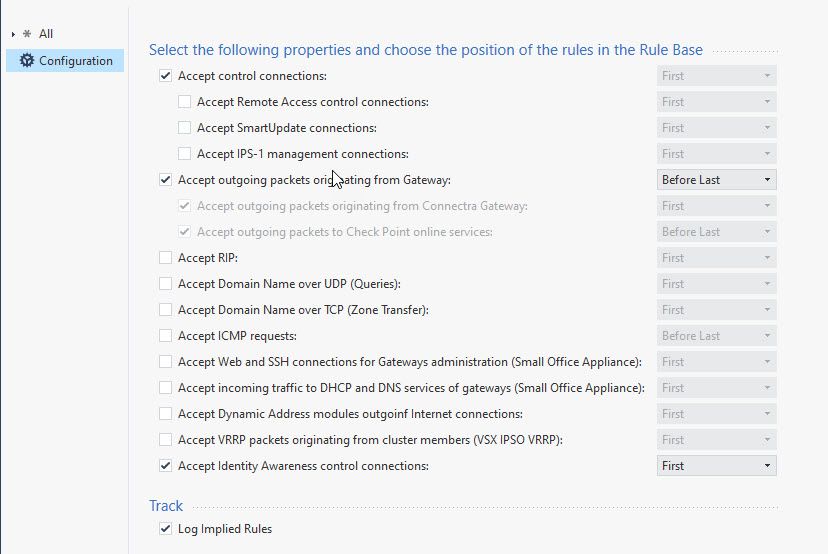This screenshot has width=828, height=554.
Task: Expand the All tree node arrow
Action: click(13, 34)
